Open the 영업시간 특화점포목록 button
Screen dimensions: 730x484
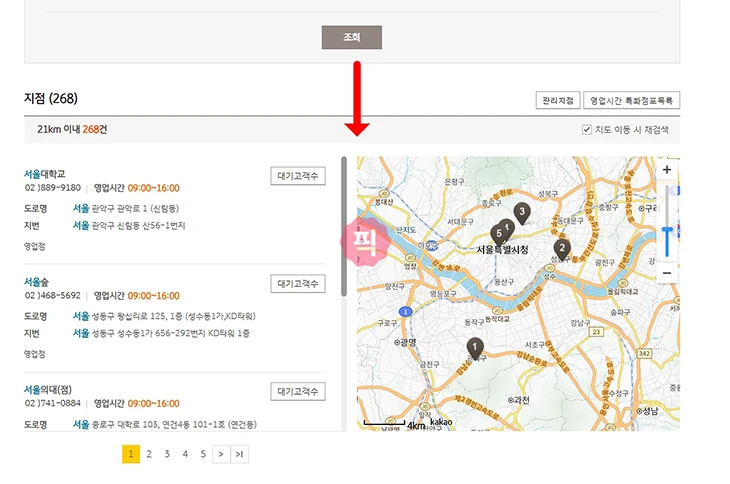click(631, 100)
